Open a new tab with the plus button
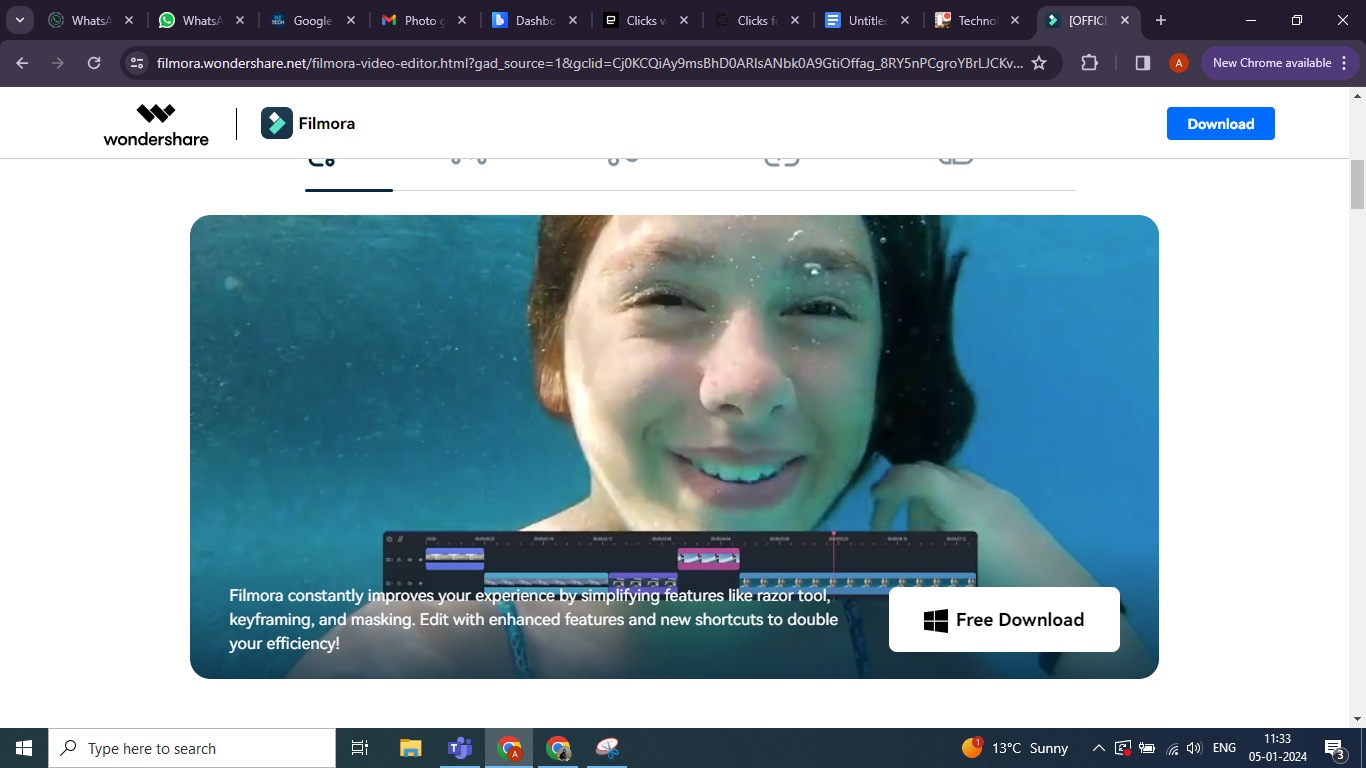 [x=1161, y=20]
